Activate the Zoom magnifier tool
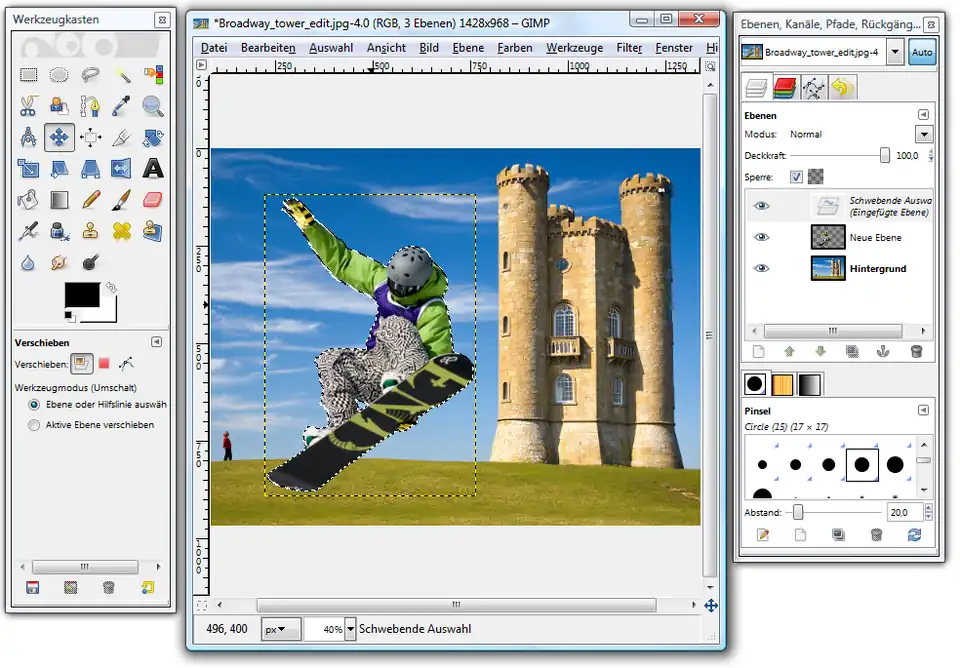The width and height of the screenshot is (960, 668). 152,105
